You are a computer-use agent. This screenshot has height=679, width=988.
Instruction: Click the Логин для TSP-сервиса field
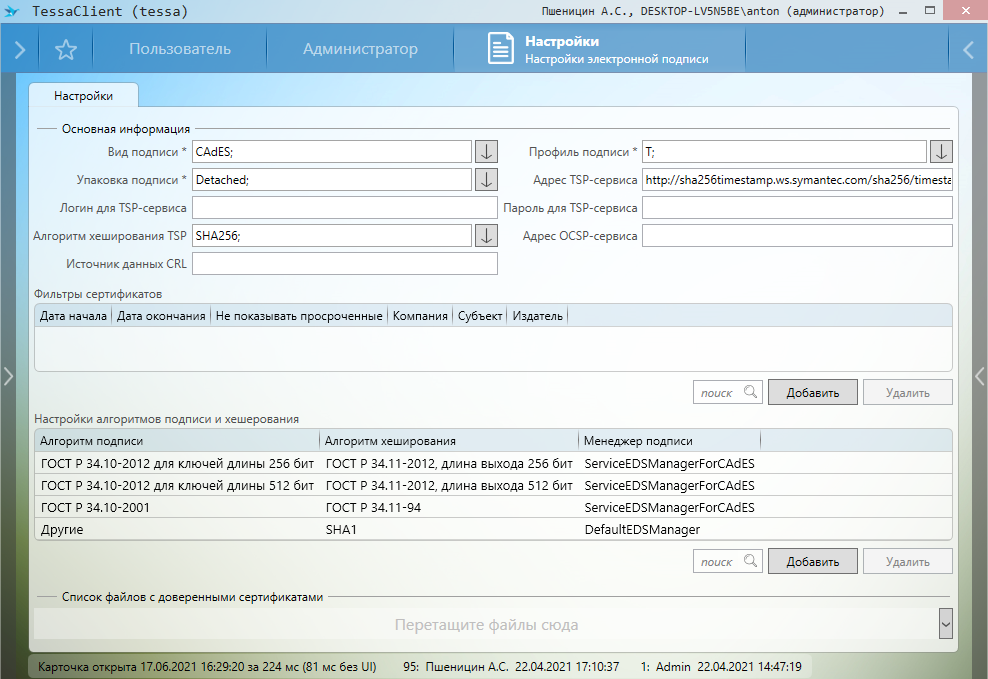(x=344, y=208)
